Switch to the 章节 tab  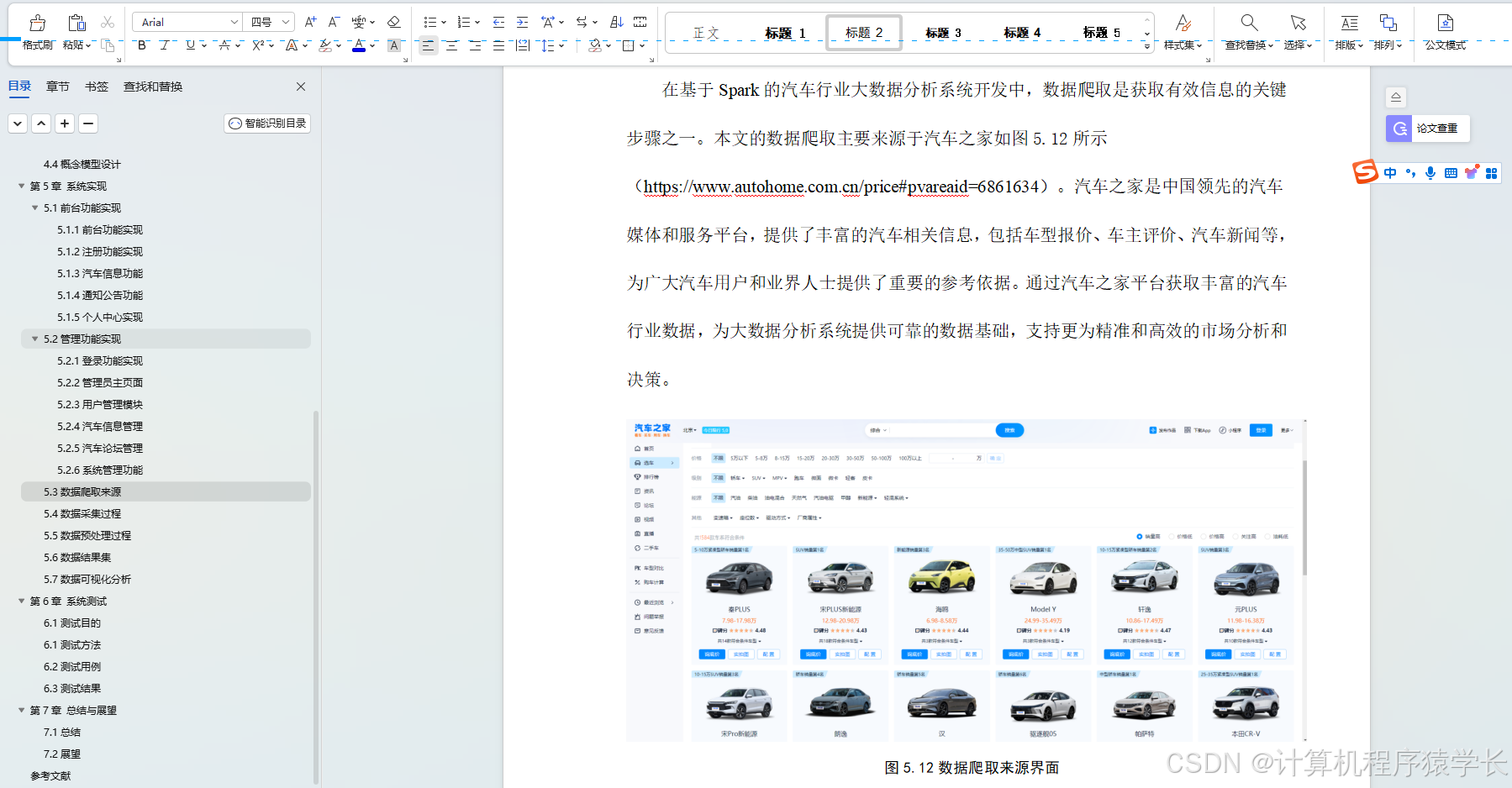pyautogui.click(x=58, y=87)
